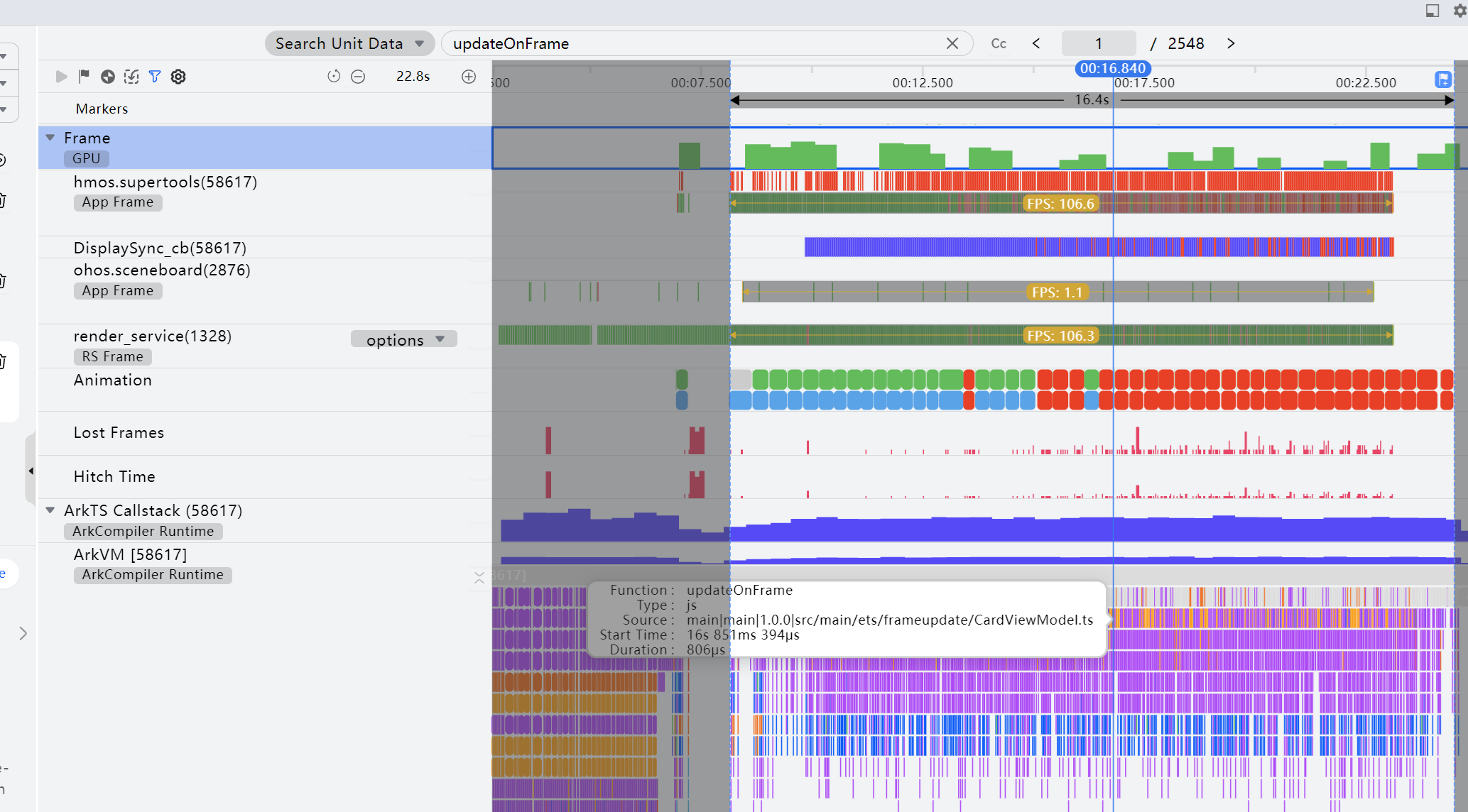Image resolution: width=1468 pixels, height=812 pixels.
Task: Collapse the ArkTS Callstack (58617) group
Action: (50, 510)
